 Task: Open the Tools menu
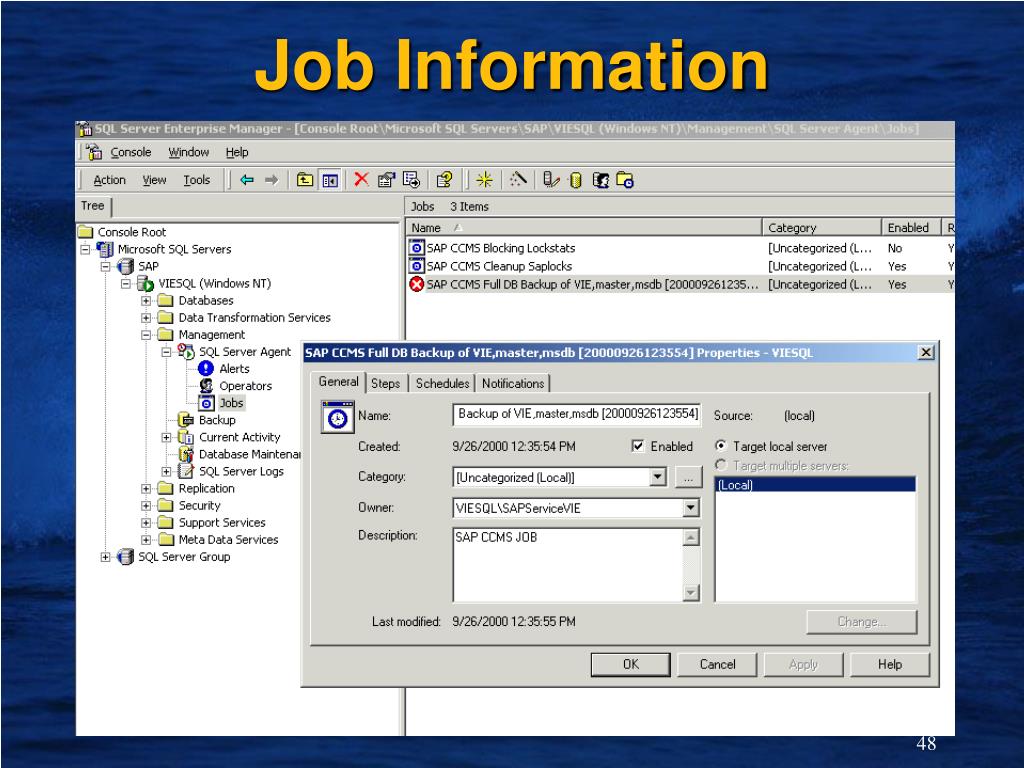(x=197, y=180)
